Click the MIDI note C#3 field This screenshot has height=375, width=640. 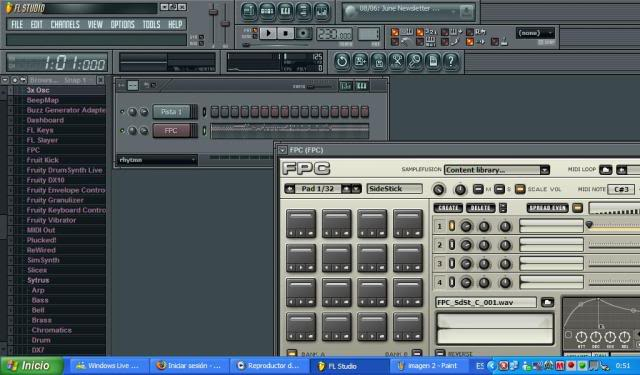pos(621,189)
